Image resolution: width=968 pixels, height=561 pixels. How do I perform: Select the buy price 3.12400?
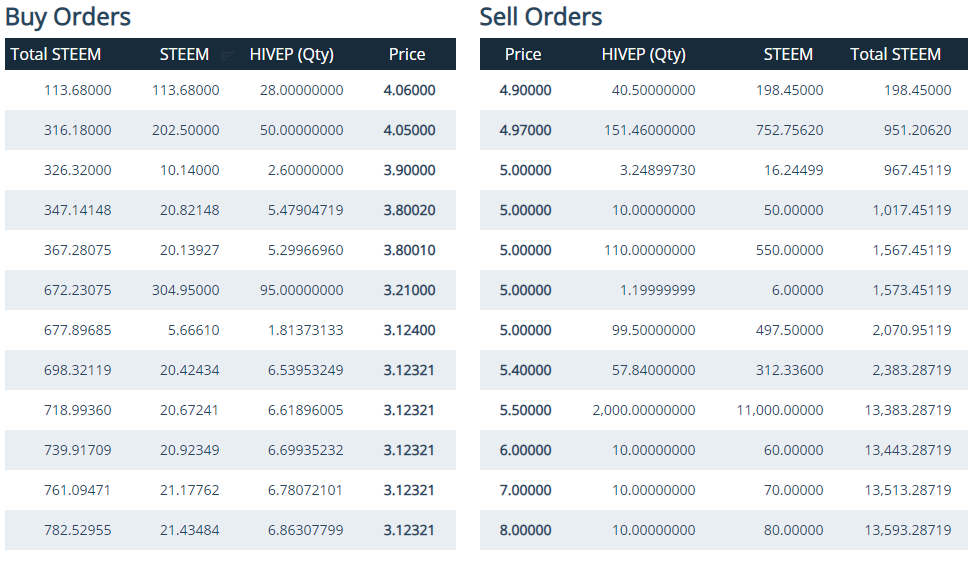point(409,330)
